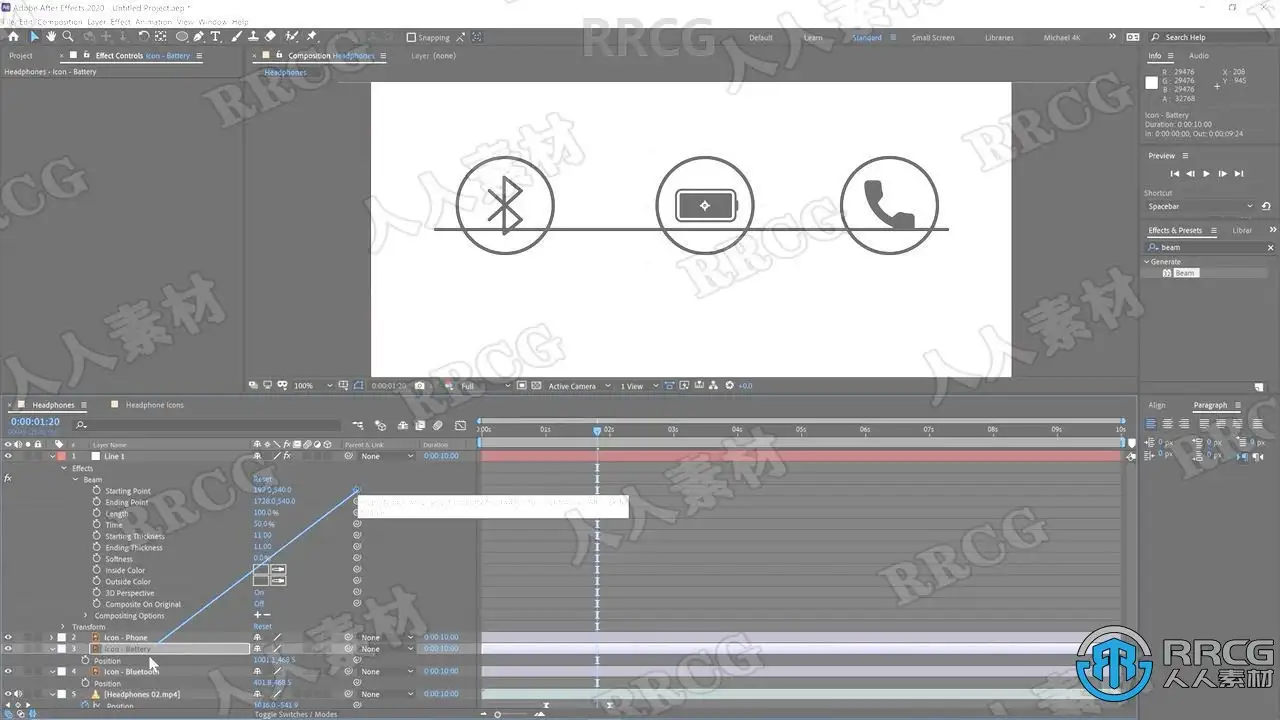1280x720 pixels.
Task: Select the Selection arrow tool
Action: 34,37
